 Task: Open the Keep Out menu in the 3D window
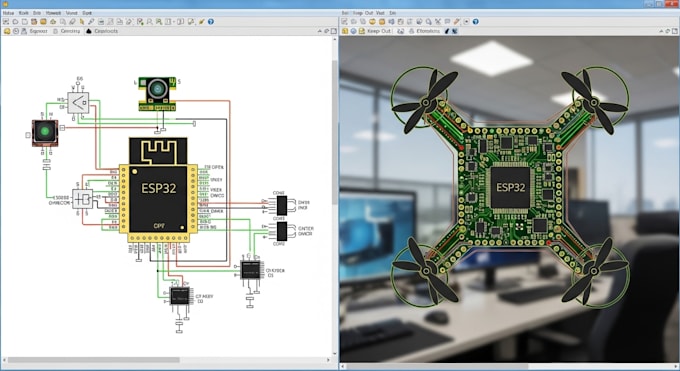point(363,13)
